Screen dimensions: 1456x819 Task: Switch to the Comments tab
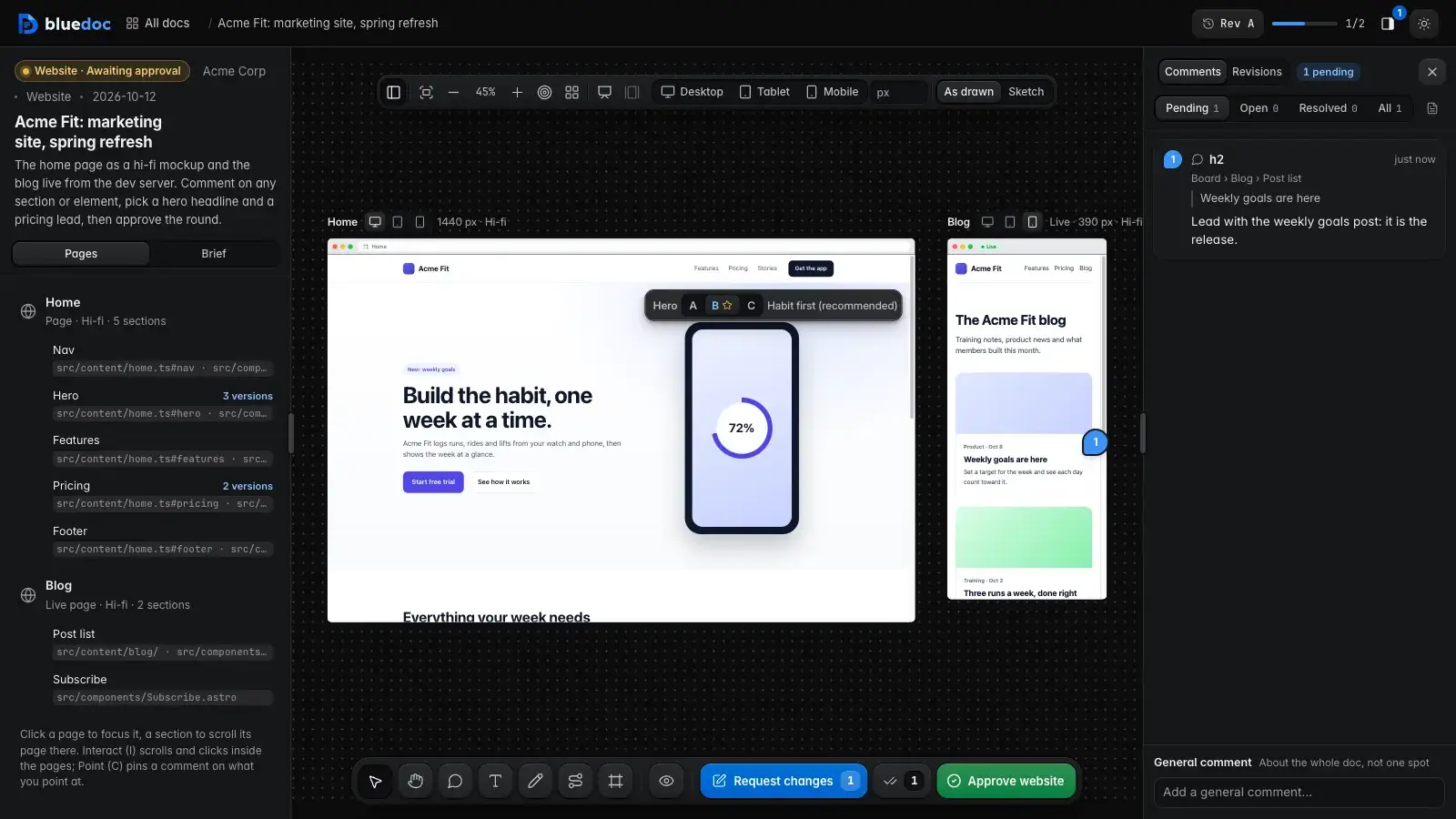click(1192, 72)
